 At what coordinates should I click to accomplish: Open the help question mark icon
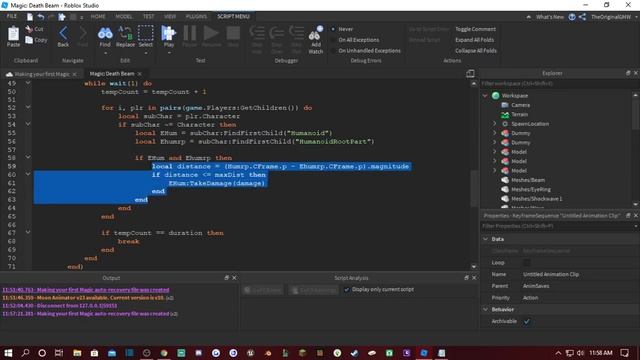572,17
